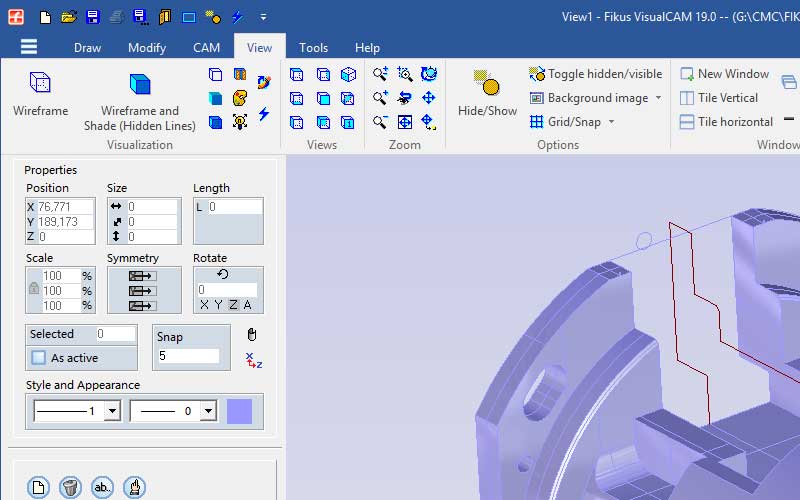Open file using the folder icon

68,17
